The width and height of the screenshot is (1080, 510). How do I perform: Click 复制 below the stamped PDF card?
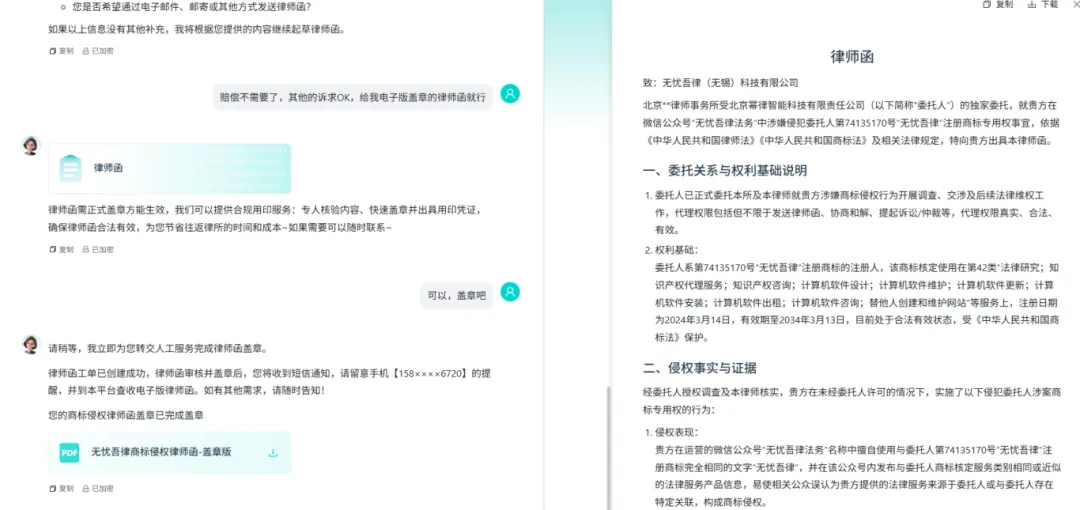[x=61, y=488]
